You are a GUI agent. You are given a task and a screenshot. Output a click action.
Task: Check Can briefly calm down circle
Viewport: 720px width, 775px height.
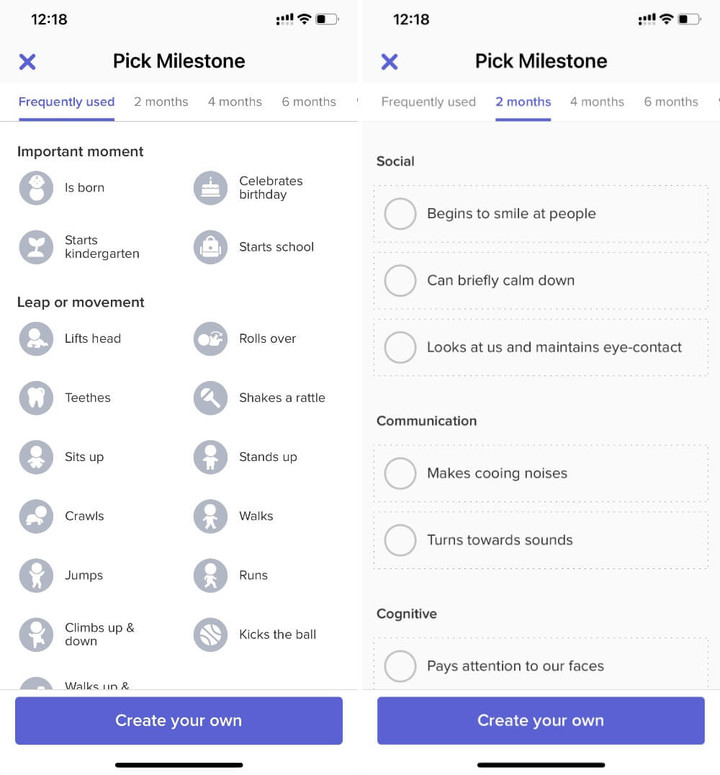point(400,281)
